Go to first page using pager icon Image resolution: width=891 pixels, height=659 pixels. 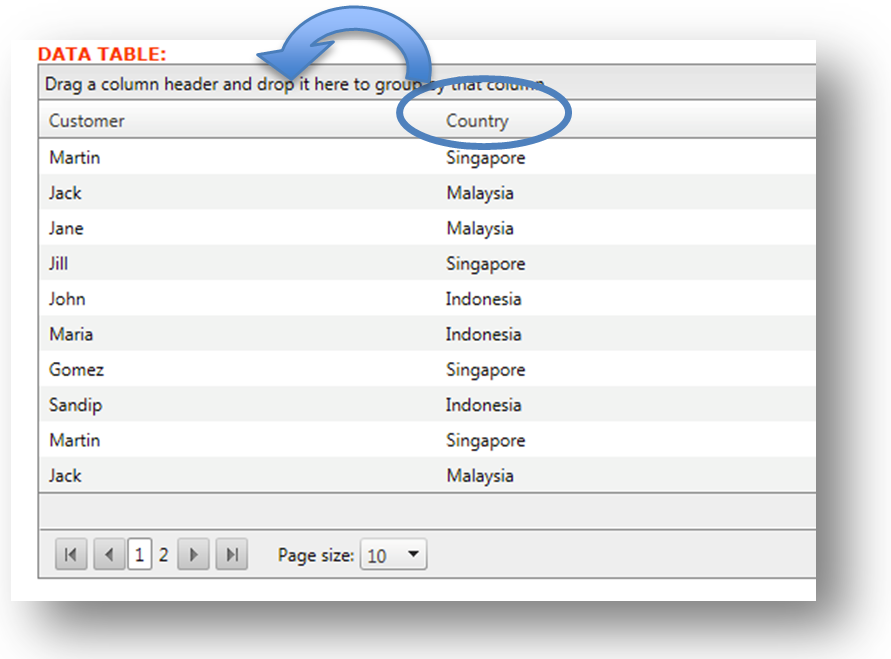[71, 554]
